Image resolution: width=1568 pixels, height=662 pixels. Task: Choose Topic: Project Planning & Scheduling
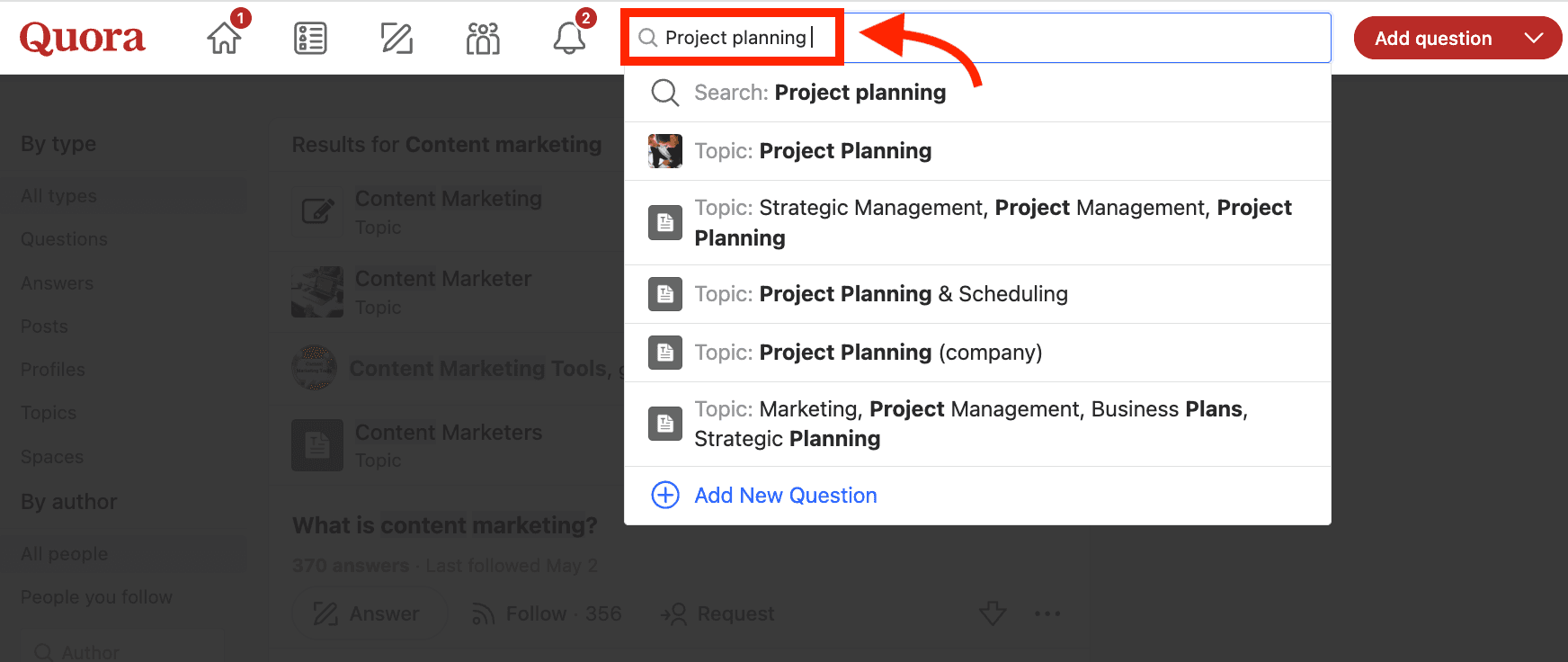[913, 294]
